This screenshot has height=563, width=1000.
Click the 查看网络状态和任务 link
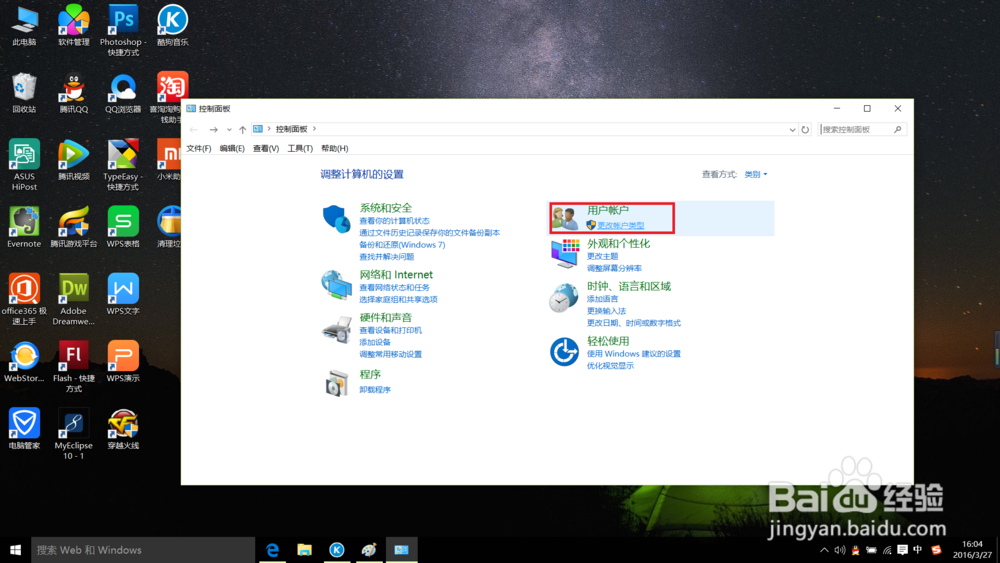click(394, 288)
